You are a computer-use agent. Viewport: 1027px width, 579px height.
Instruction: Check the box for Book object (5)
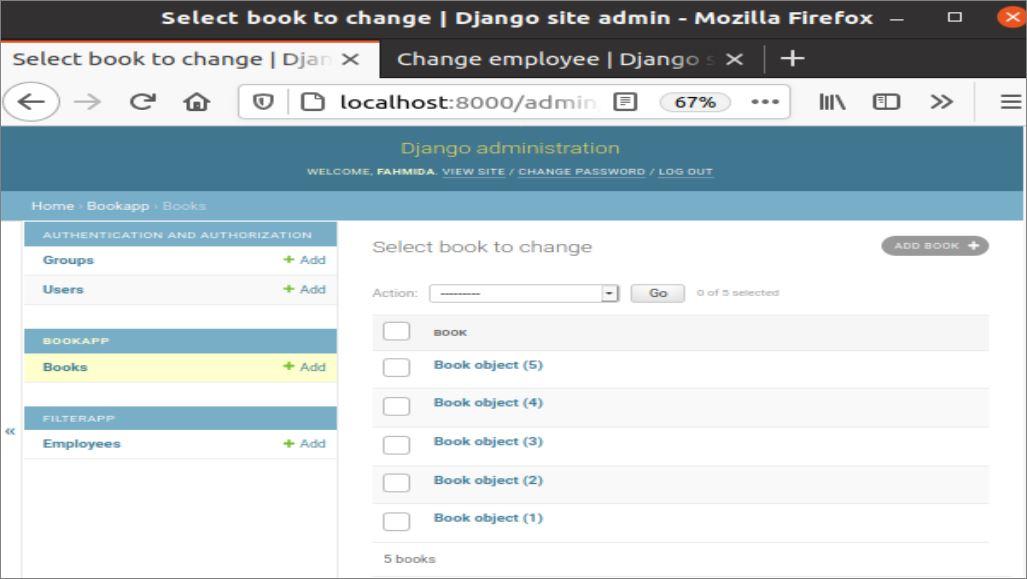tap(396, 367)
